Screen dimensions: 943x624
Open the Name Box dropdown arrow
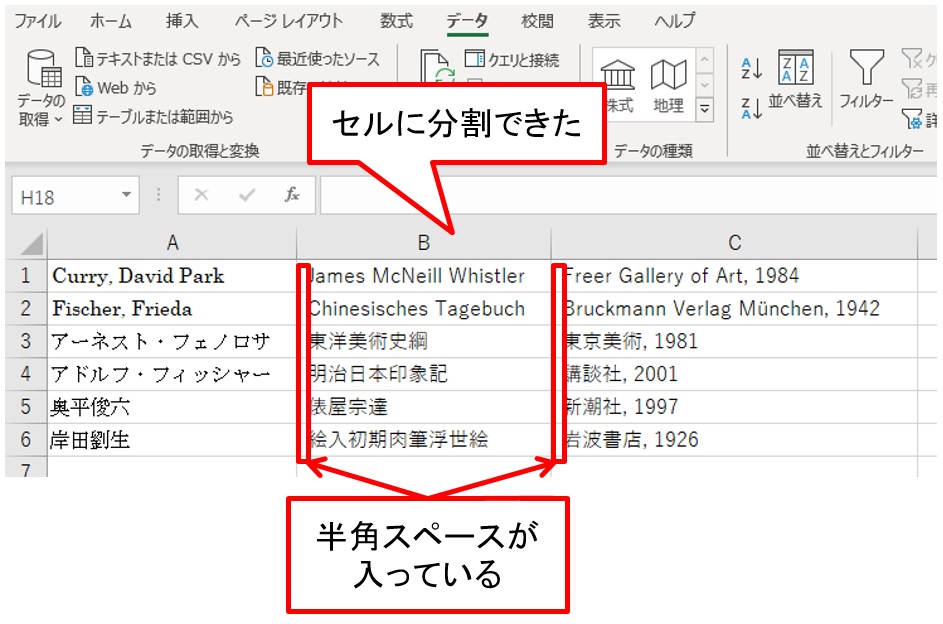[126, 196]
